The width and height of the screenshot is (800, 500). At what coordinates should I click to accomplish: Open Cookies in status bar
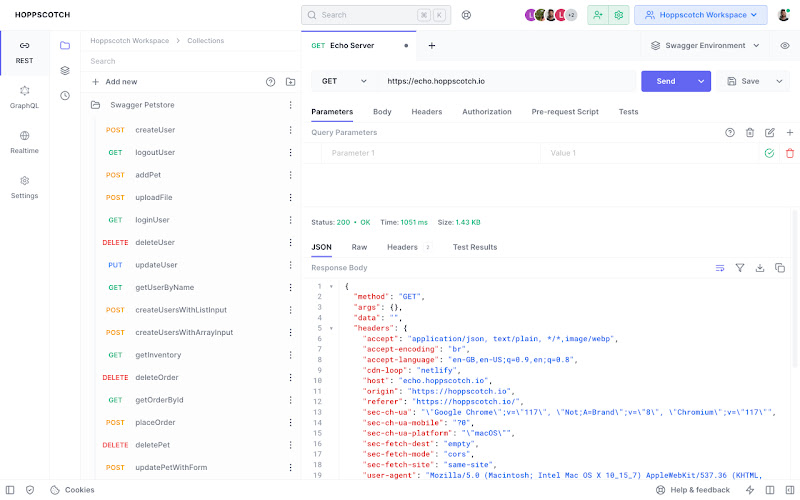click(x=72, y=490)
